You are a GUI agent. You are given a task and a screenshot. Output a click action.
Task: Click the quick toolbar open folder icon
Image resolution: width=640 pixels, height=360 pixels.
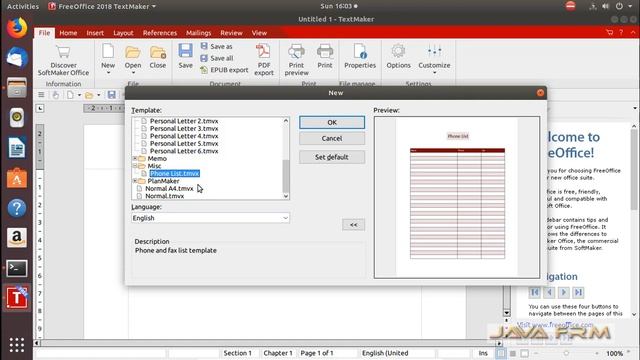pyautogui.click(x=89, y=95)
